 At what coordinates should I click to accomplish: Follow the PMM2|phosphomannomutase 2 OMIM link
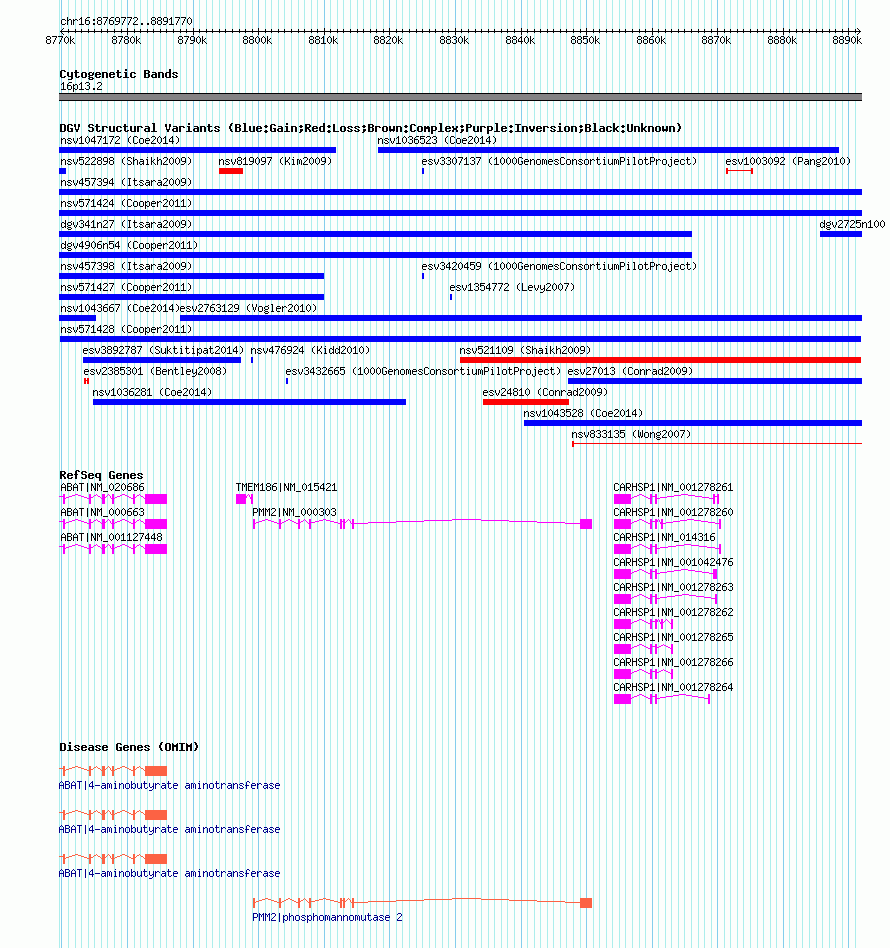327,917
